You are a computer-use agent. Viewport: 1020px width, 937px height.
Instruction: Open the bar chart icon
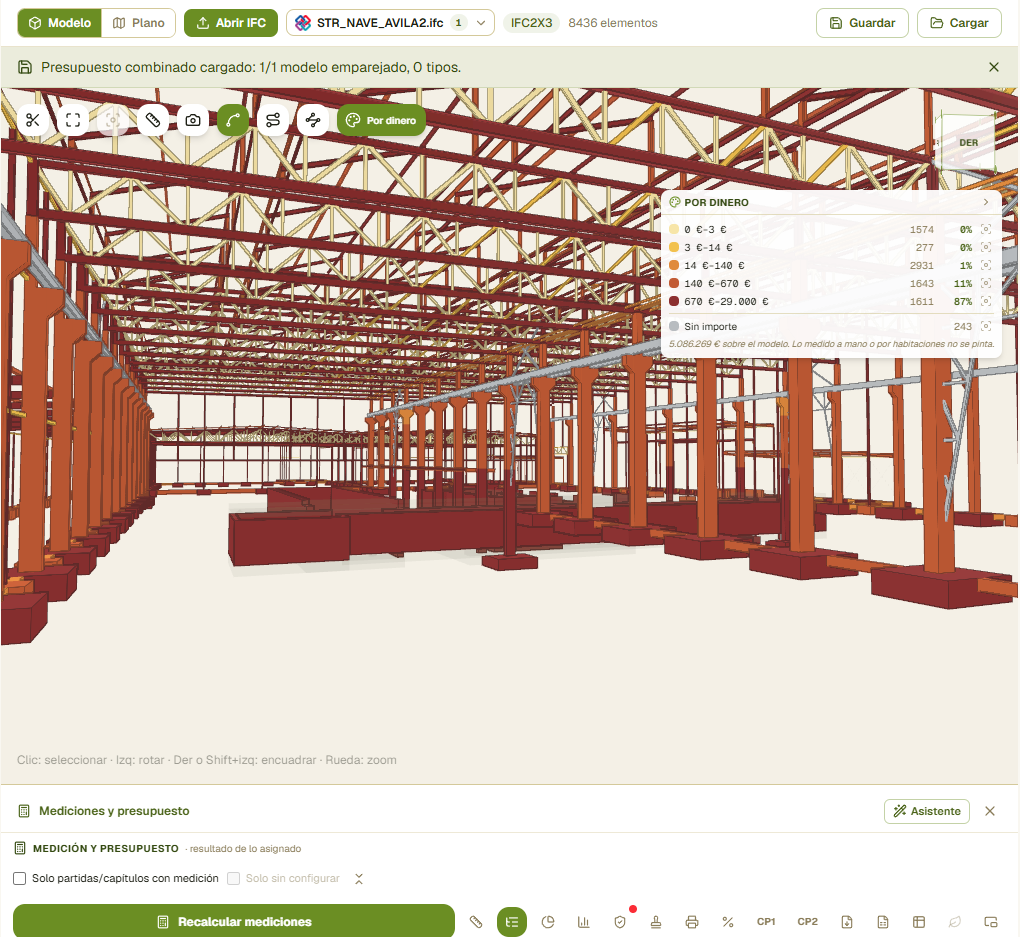click(x=584, y=921)
